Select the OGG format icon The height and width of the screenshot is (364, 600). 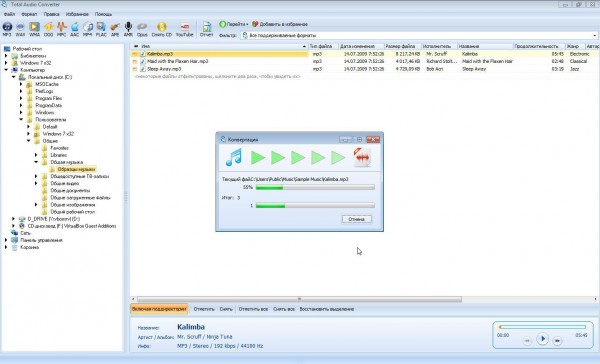[x=48, y=27]
